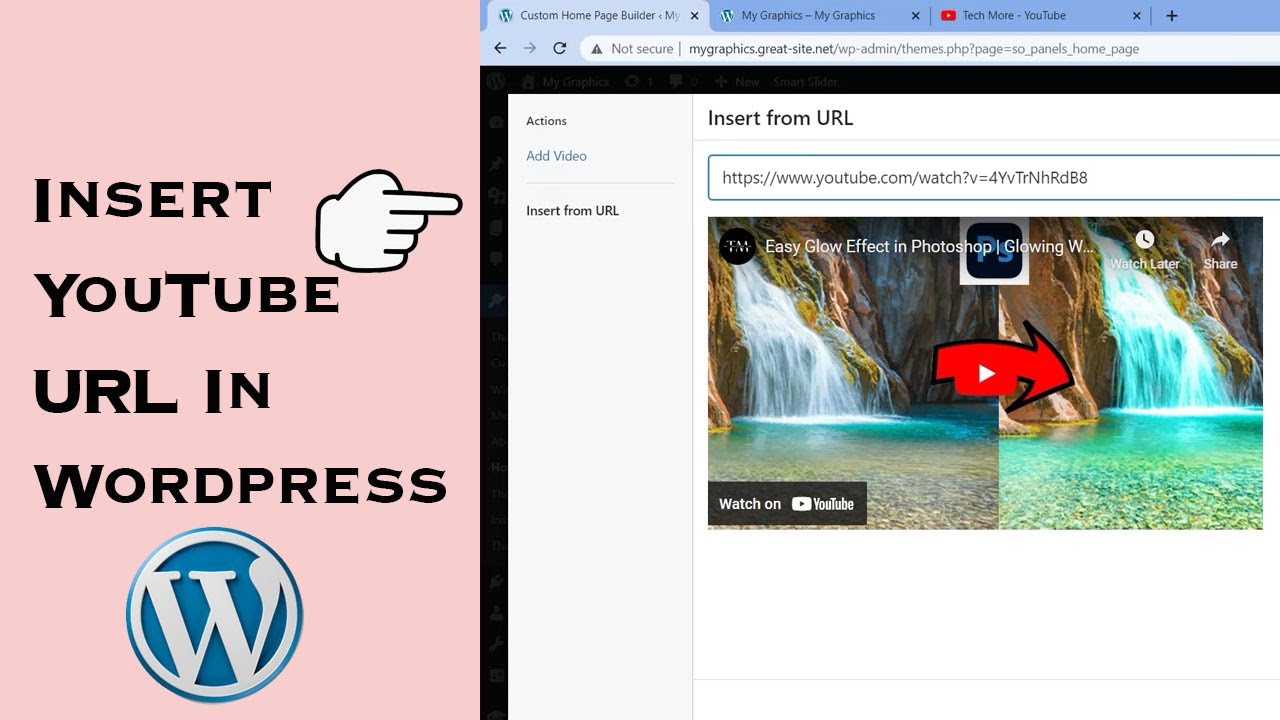
Task: Click the Insert from URL heading
Action: (780, 118)
